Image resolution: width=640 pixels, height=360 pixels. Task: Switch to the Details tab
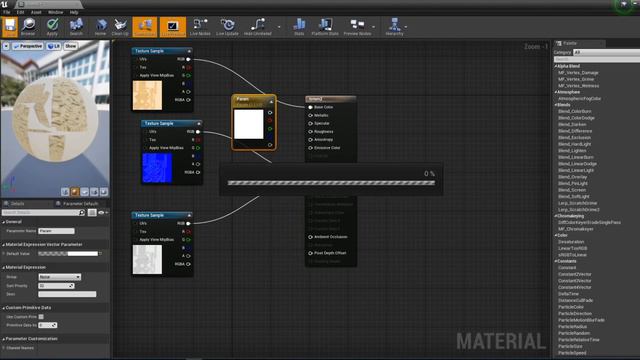pyautogui.click(x=17, y=203)
